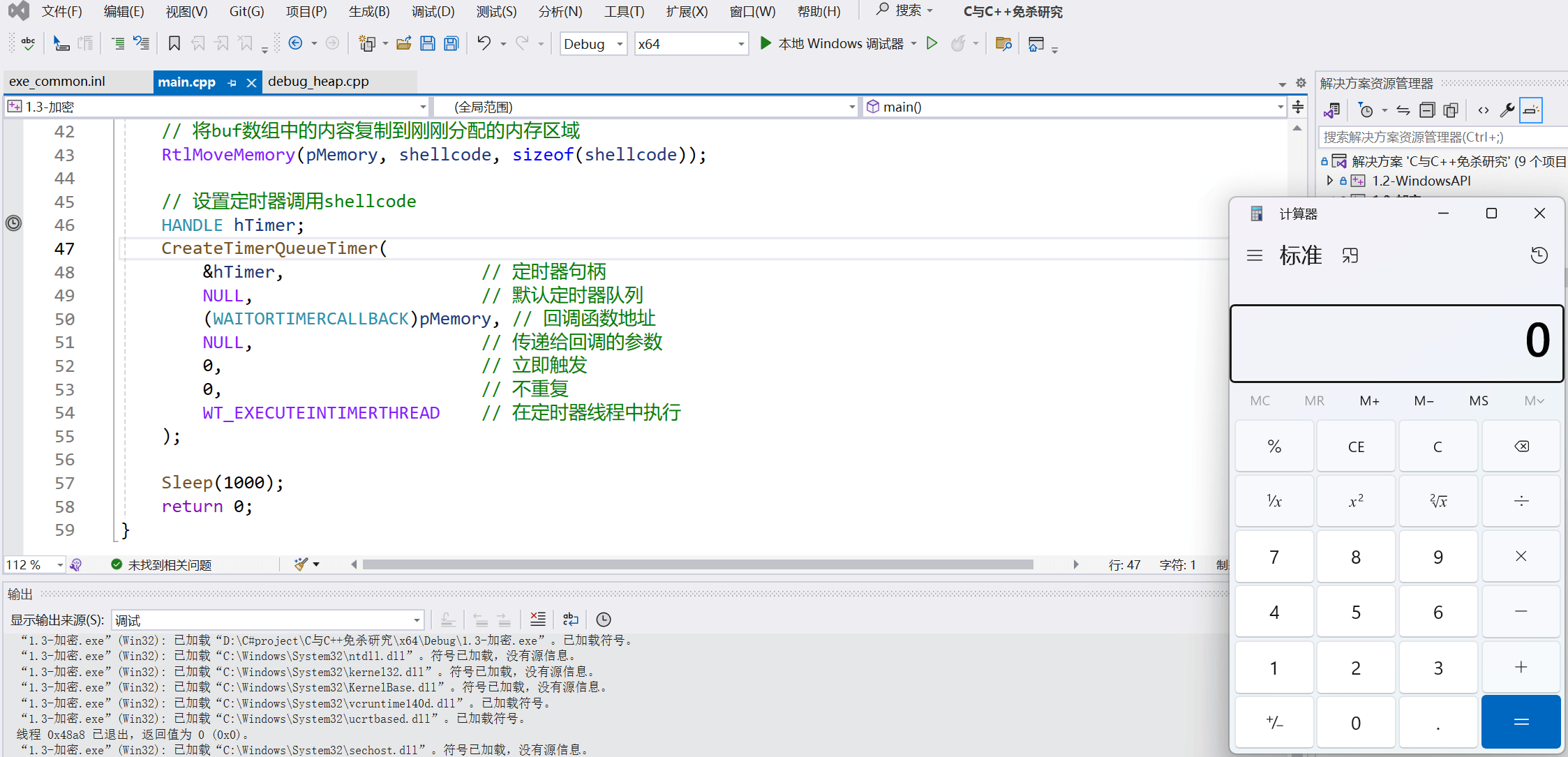Collapse all items in Solution Explorer
This screenshot has height=757, width=1568.
(x=1427, y=110)
